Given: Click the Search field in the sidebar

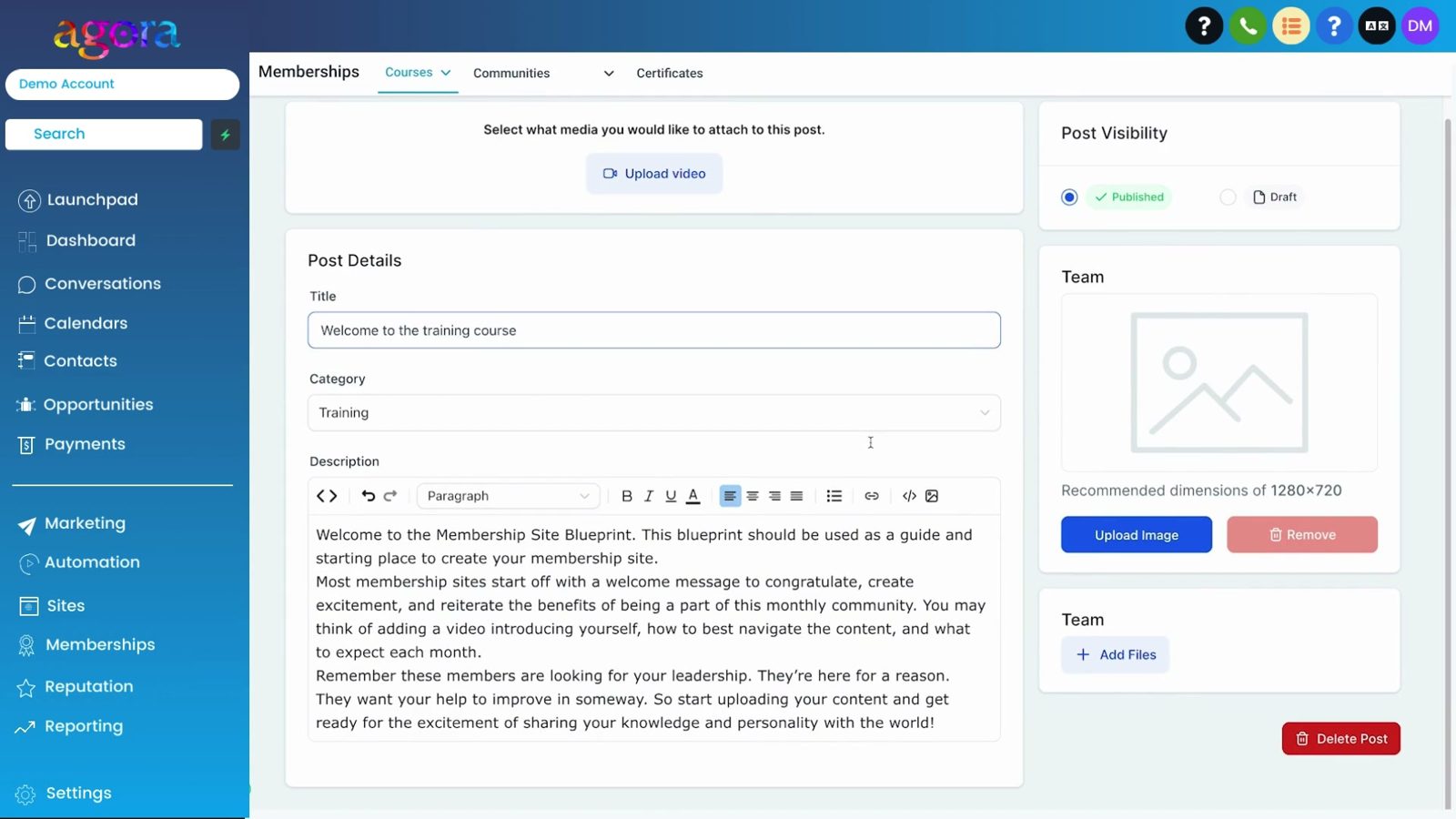Looking at the screenshot, I should coord(104,135).
